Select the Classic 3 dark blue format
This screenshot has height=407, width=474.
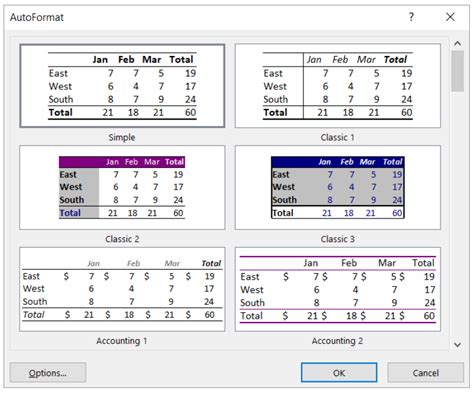[337, 187]
